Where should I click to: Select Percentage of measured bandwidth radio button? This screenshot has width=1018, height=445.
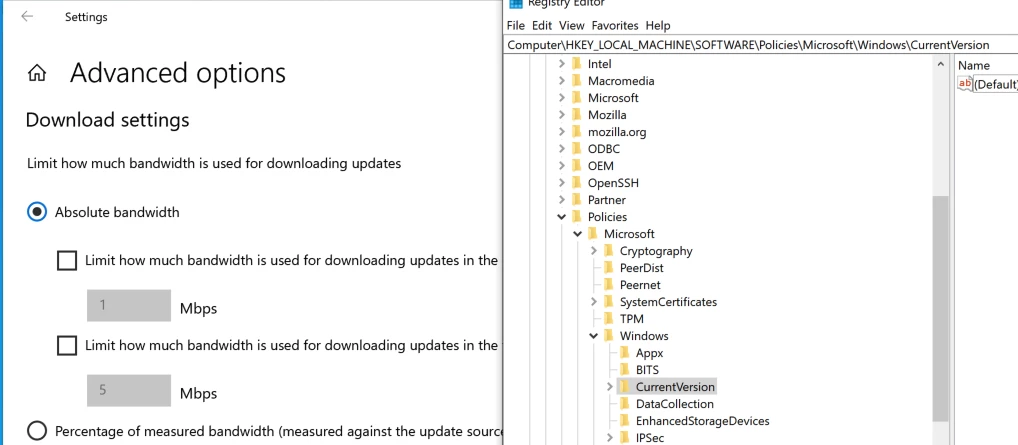click(x=37, y=430)
